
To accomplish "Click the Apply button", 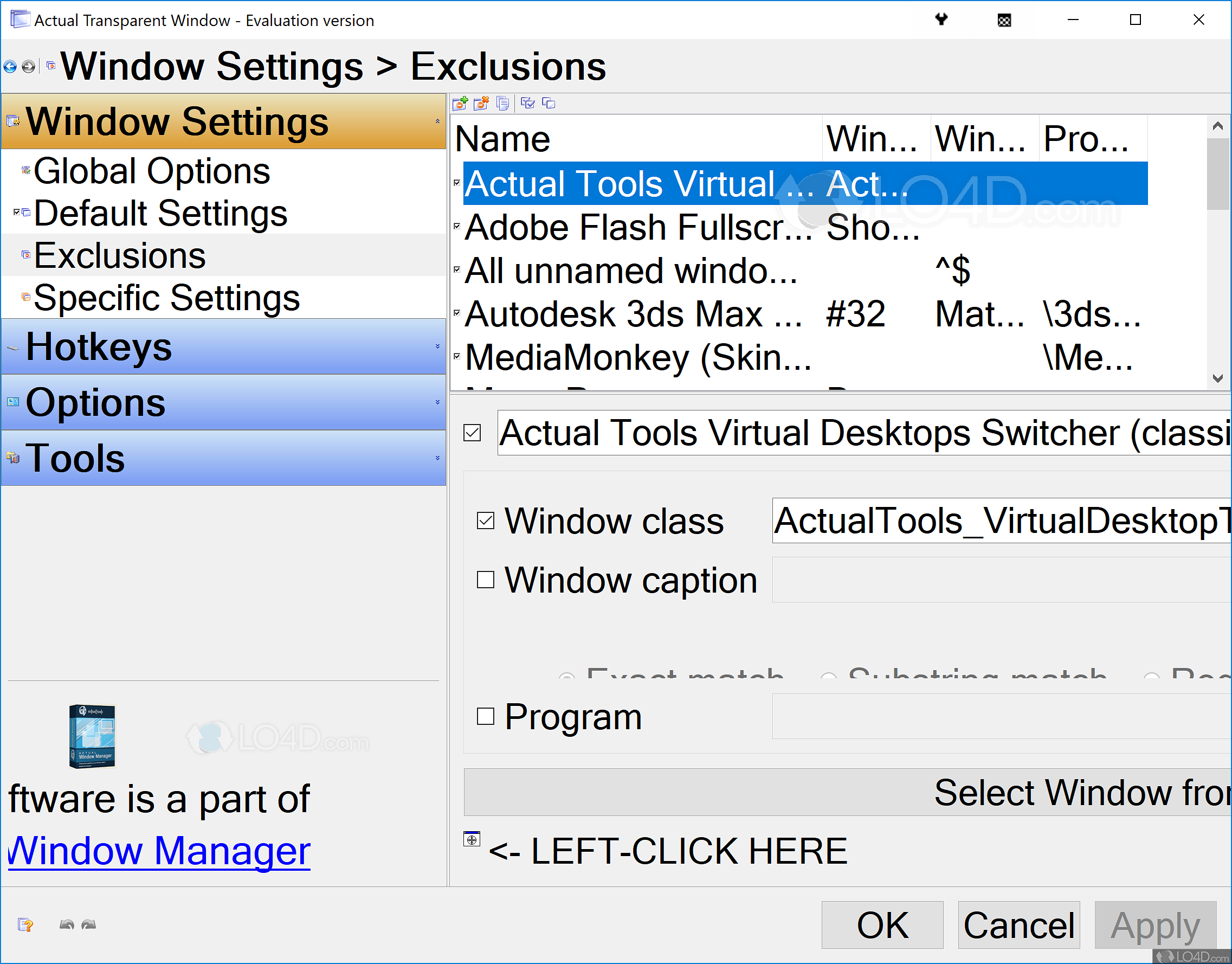I will point(1155,925).
